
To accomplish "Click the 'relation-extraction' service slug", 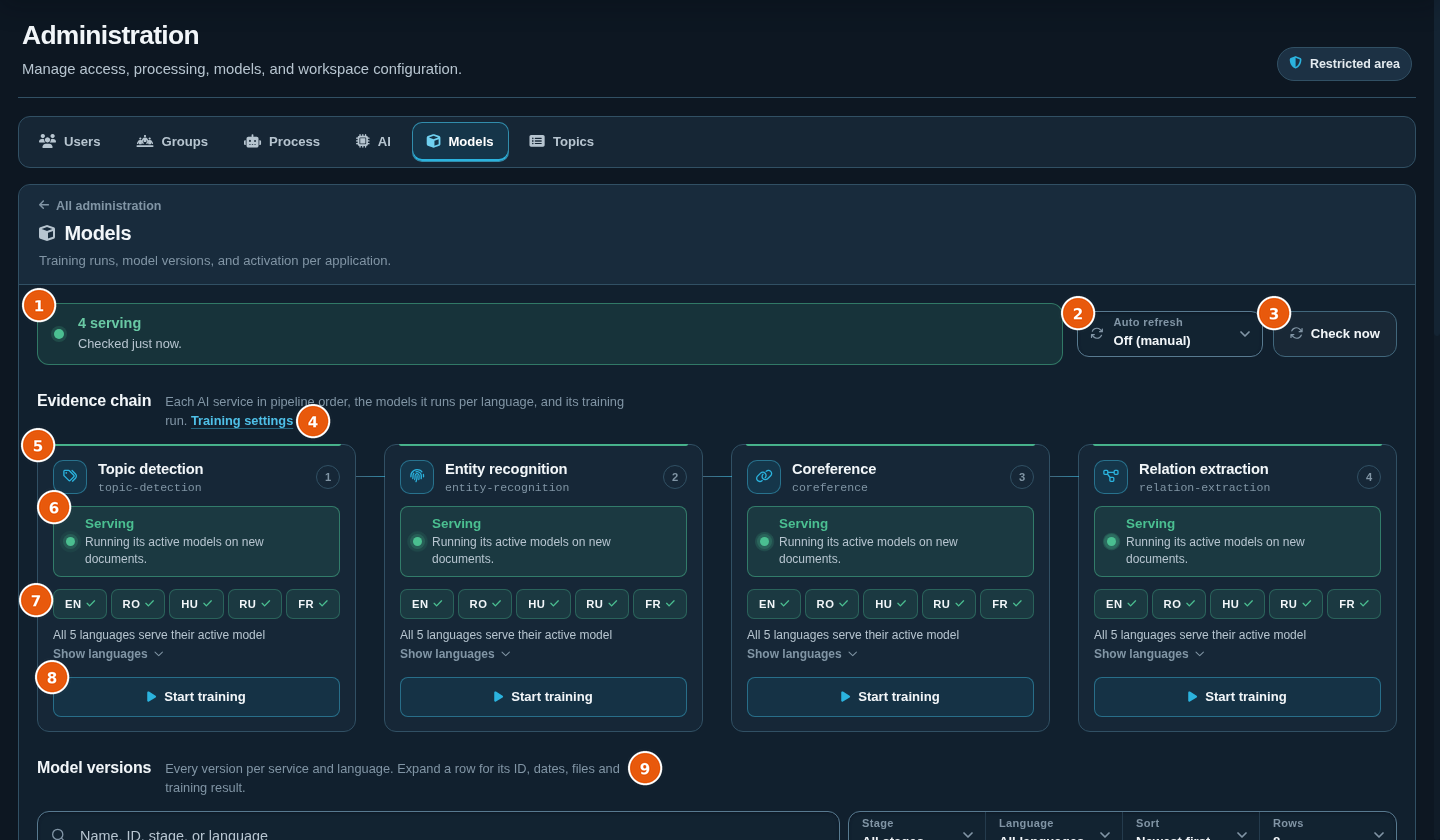I will pyautogui.click(x=1204, y=488).
